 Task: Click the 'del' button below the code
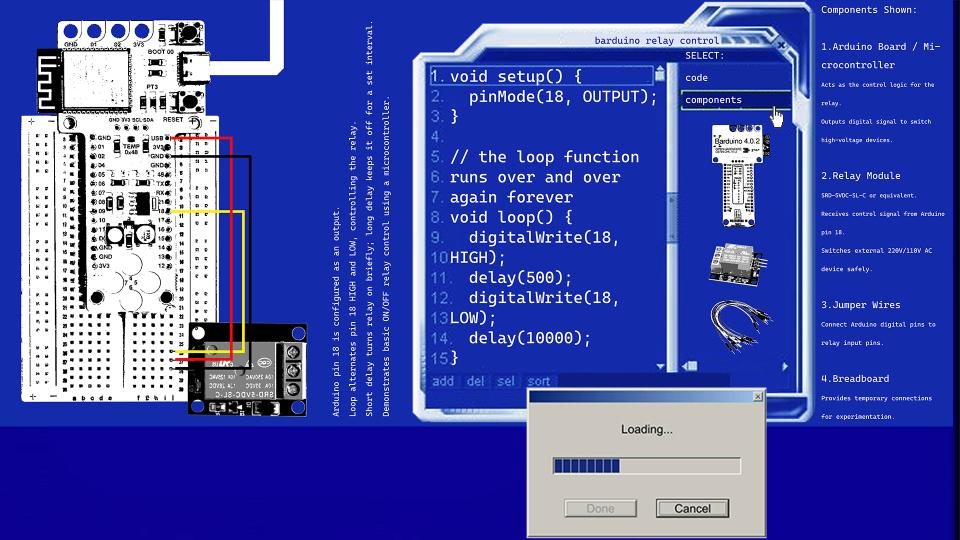475,381
